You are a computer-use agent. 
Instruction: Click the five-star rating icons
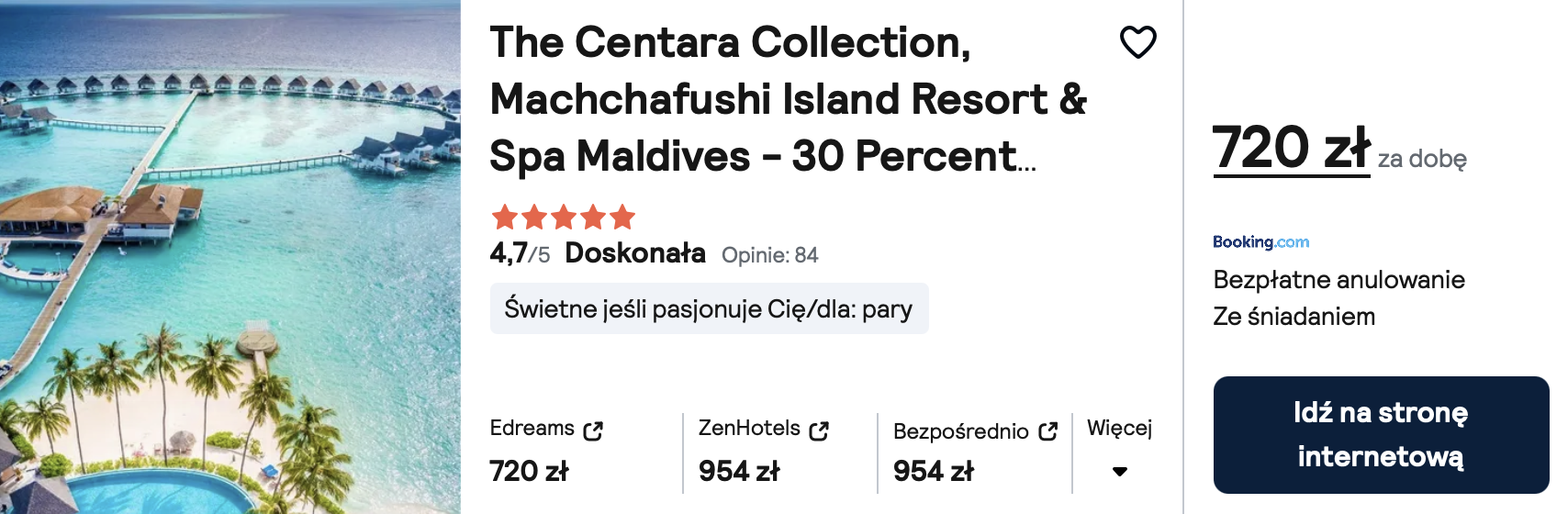[564, 218]
